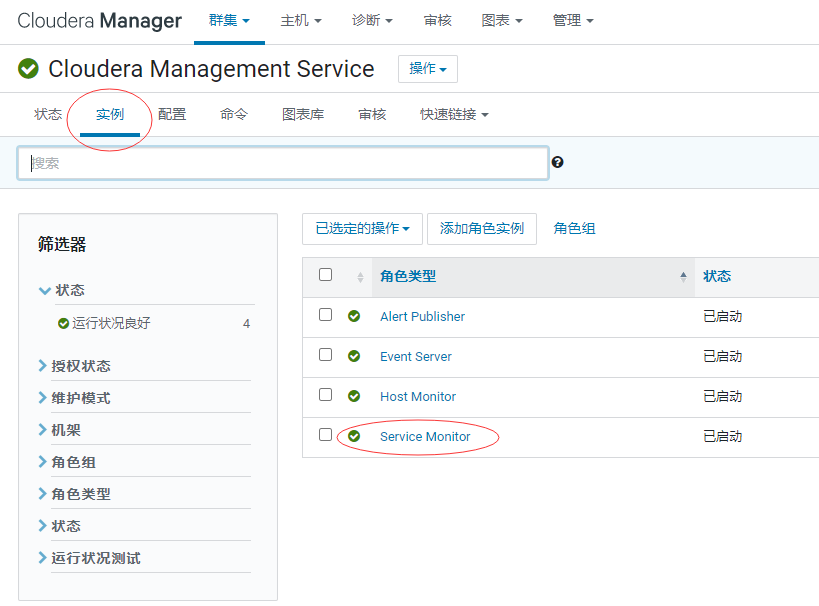Expand the collapsed 状态 filter near bottom
Image resolution: width=819 pixels, height=606 pixels.
pos(60,526)
